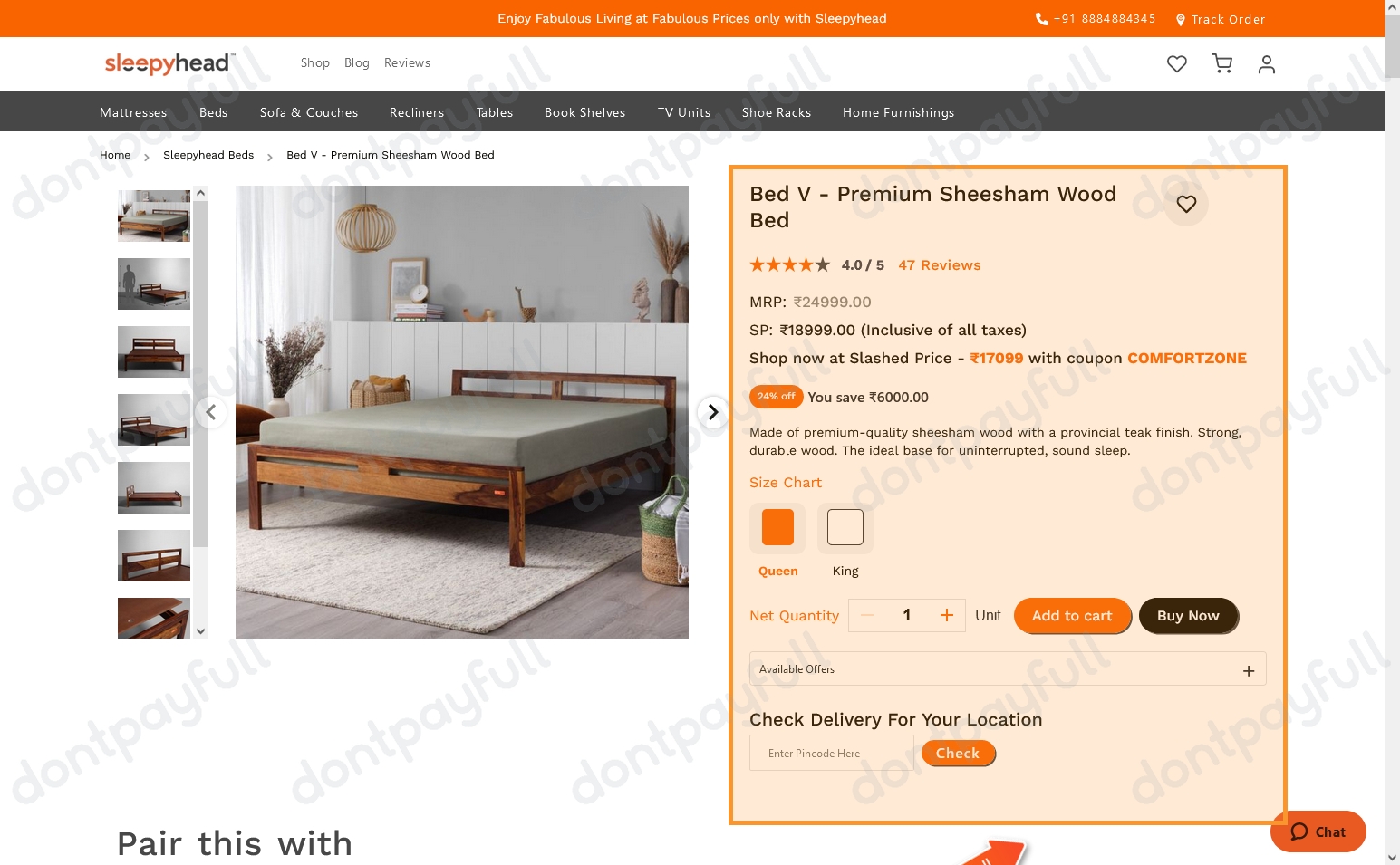Open the wishlist heart icon in header
The image size is (1400, 865).
[x=1176, y=63]
